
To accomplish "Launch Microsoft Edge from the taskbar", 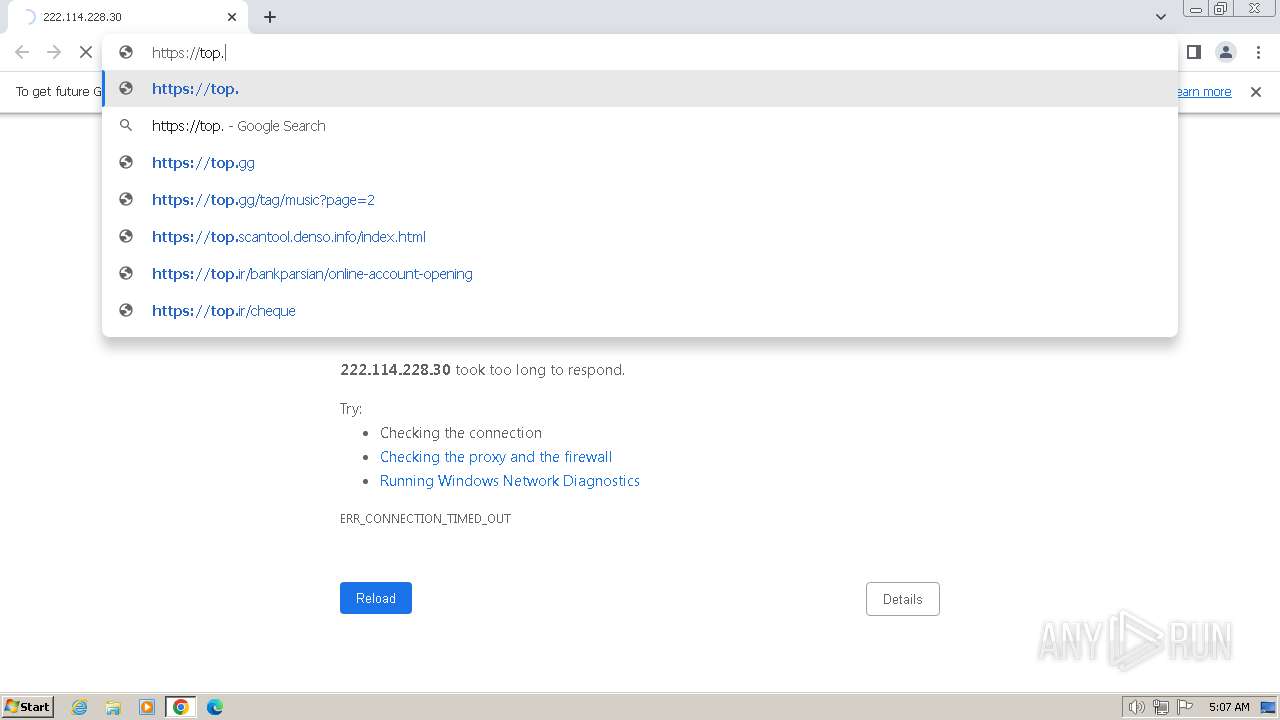I will pos(215,707).
